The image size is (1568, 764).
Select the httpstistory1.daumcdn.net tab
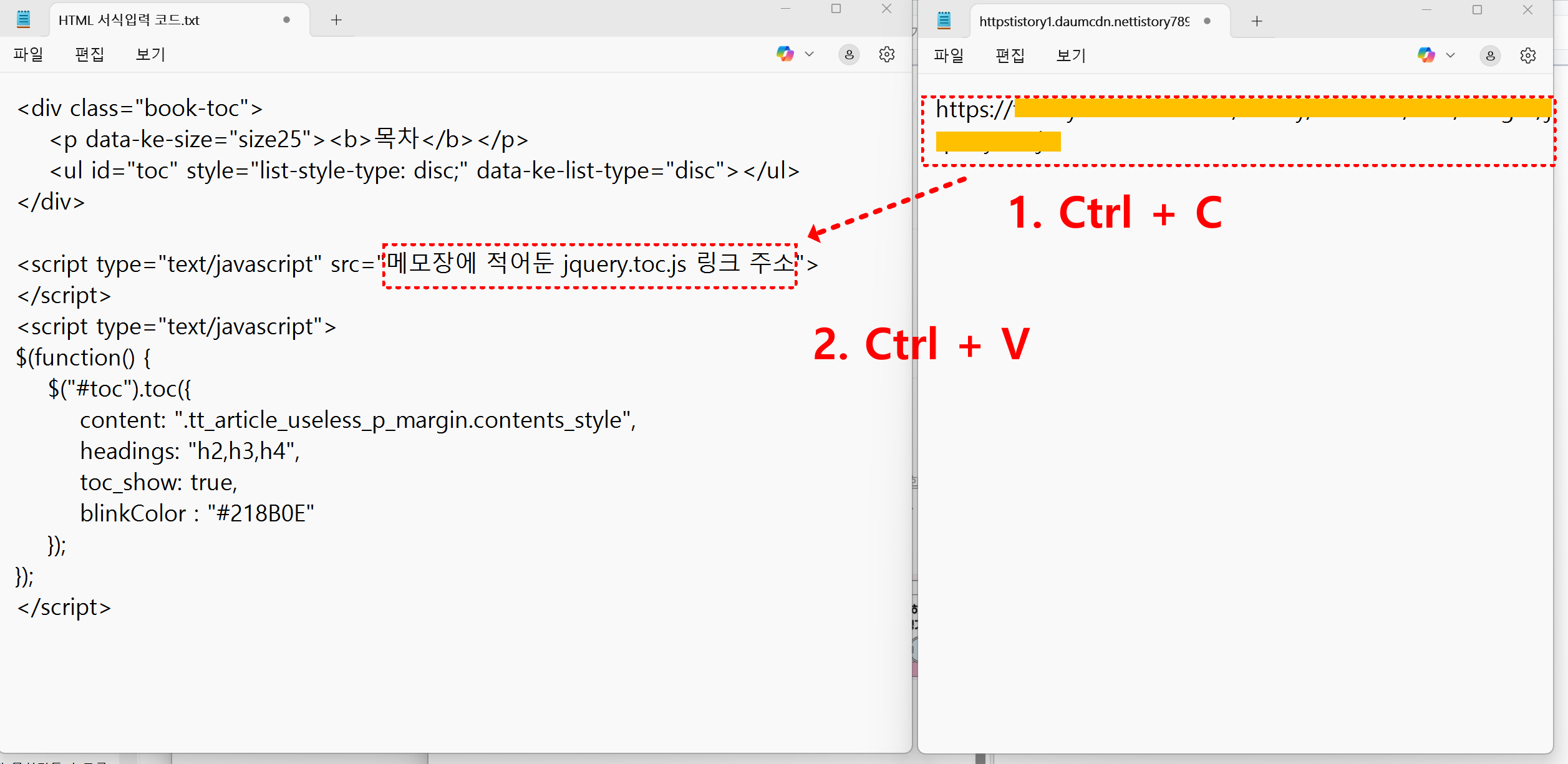[x=1084, y=22]
